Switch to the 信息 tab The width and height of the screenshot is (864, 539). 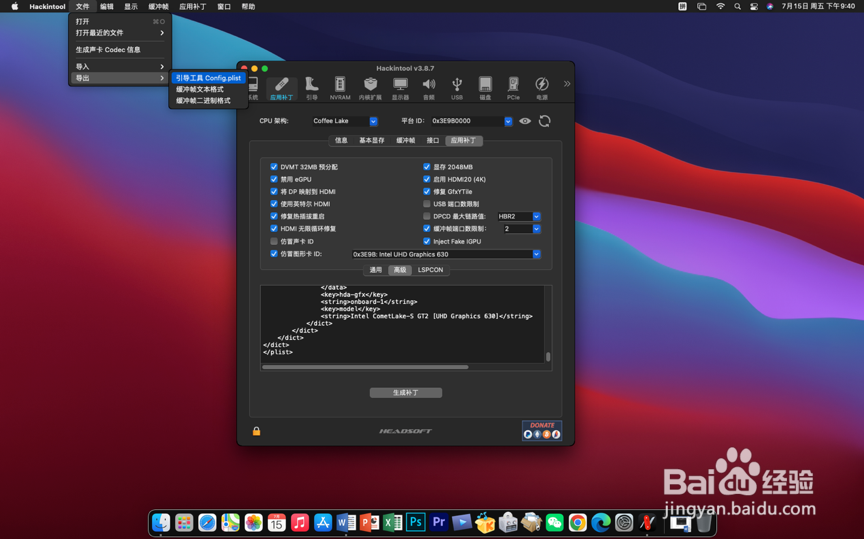tap(342, 141)
